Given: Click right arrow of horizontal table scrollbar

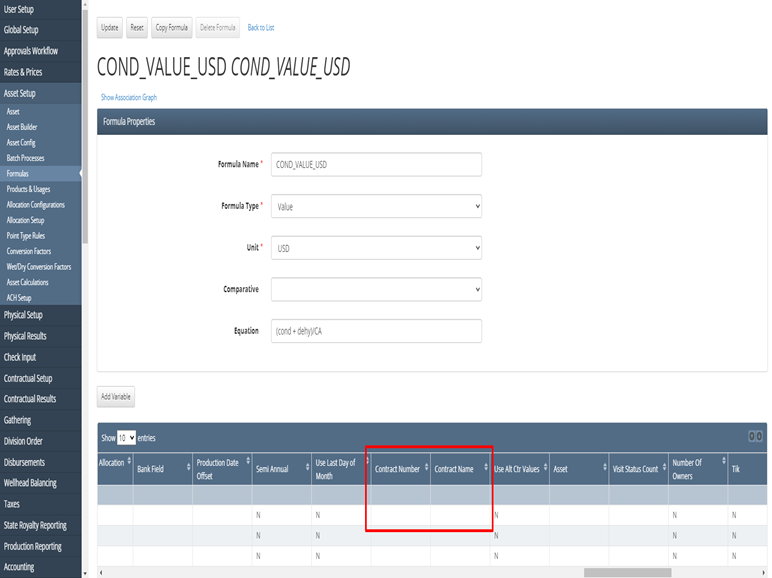Looking at the screenshot, I should [x=764, y=572].
